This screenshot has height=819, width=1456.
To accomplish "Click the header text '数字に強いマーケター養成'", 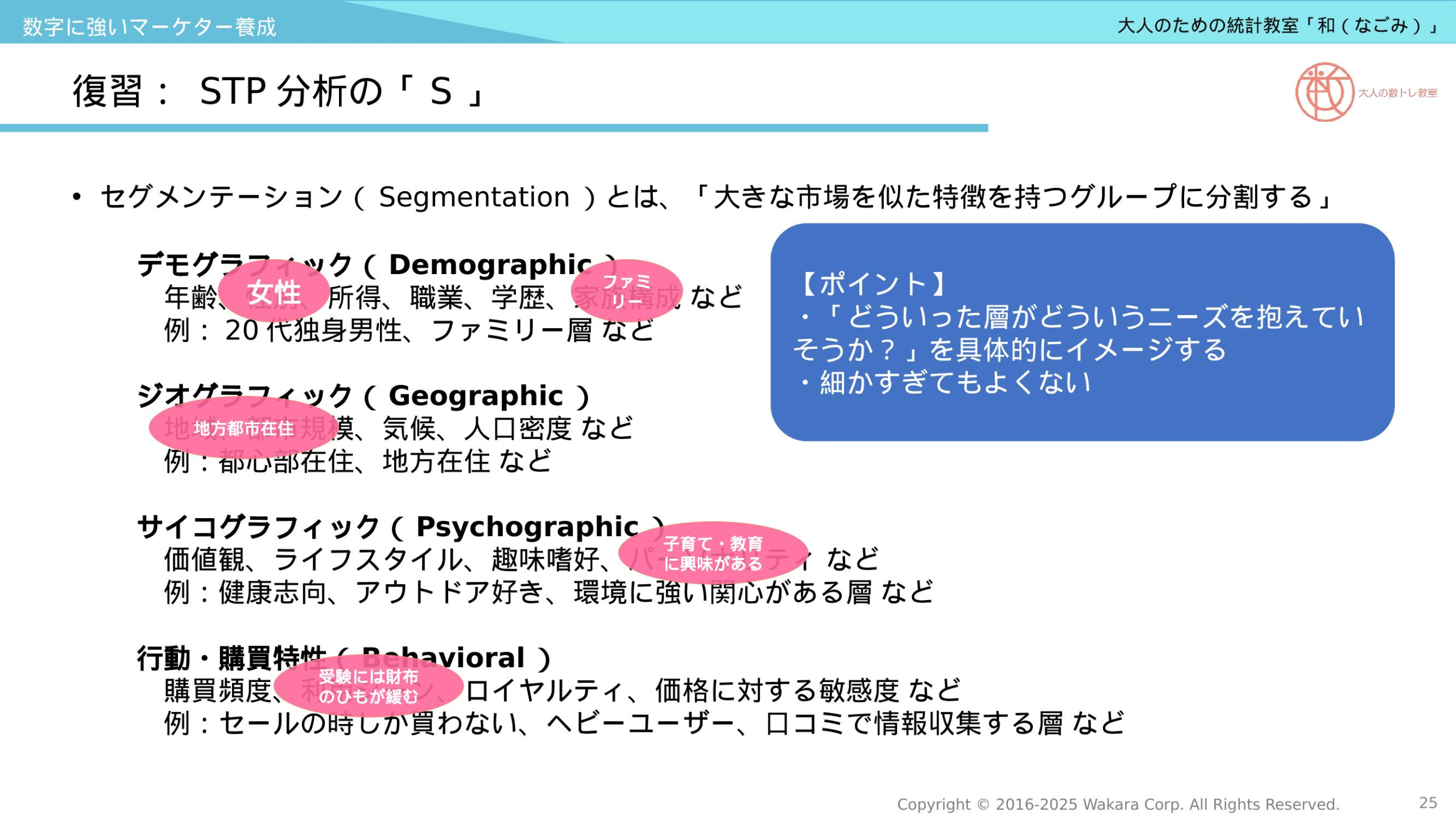I will (x=149, y=27).
